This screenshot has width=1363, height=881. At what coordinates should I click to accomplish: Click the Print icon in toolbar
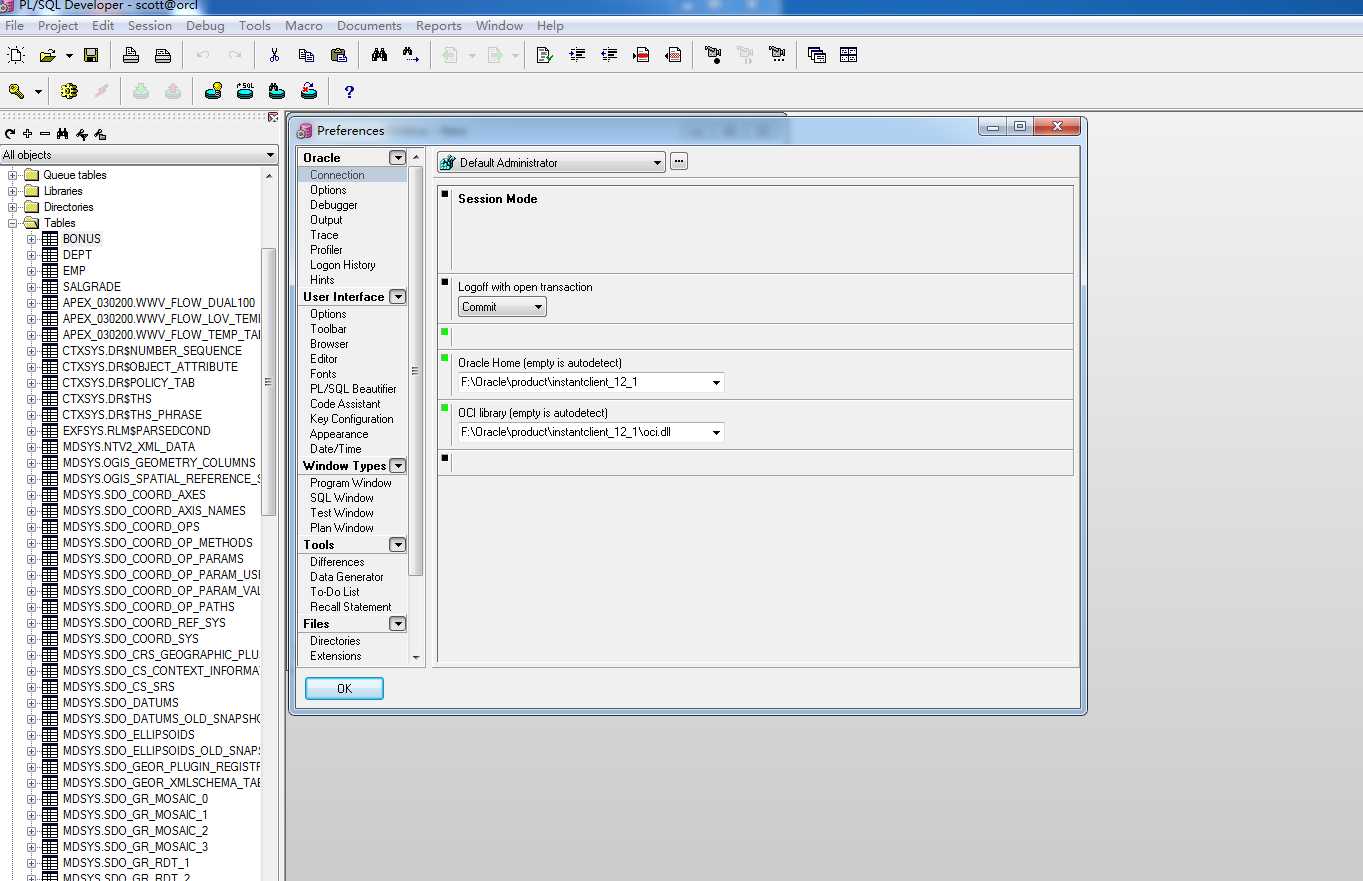[x=130, y=55]
